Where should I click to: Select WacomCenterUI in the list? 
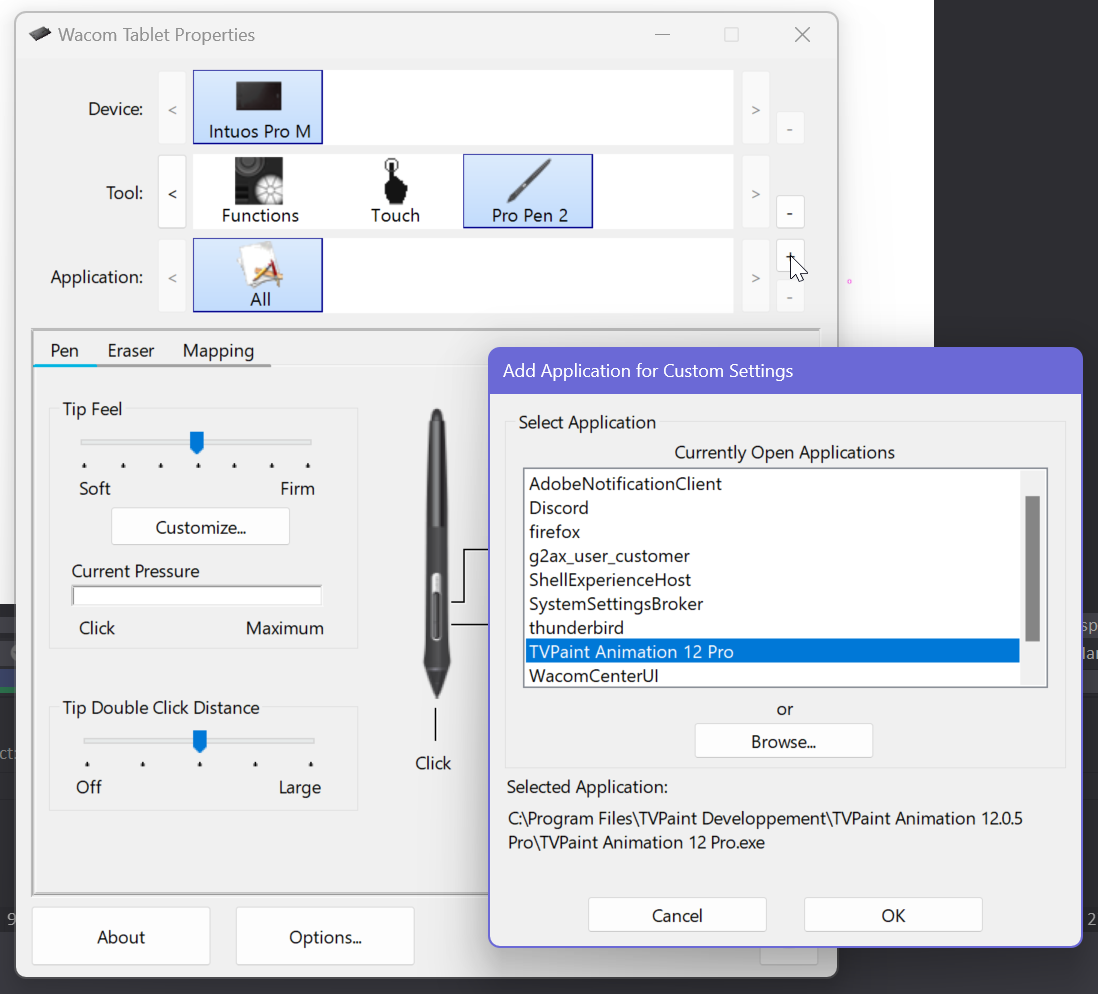point(772,675)
